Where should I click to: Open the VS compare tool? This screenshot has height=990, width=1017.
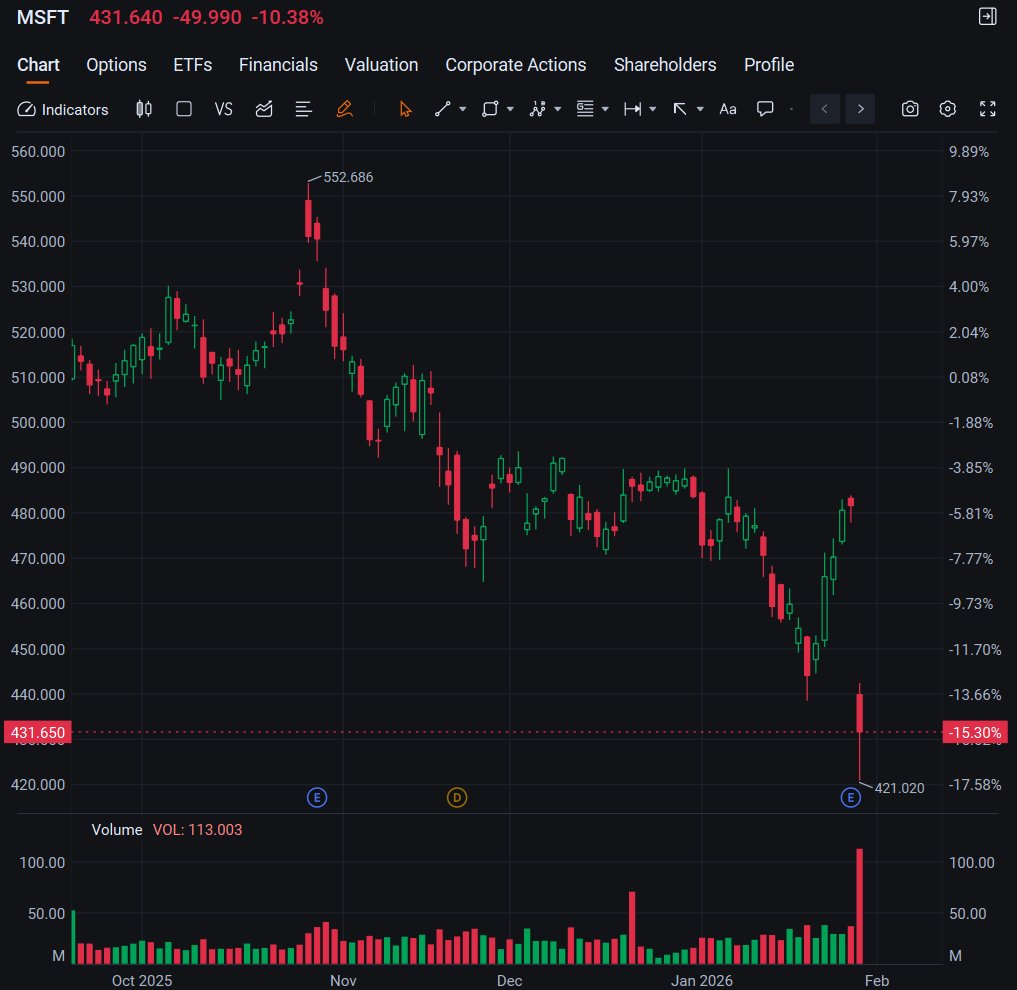224,109
